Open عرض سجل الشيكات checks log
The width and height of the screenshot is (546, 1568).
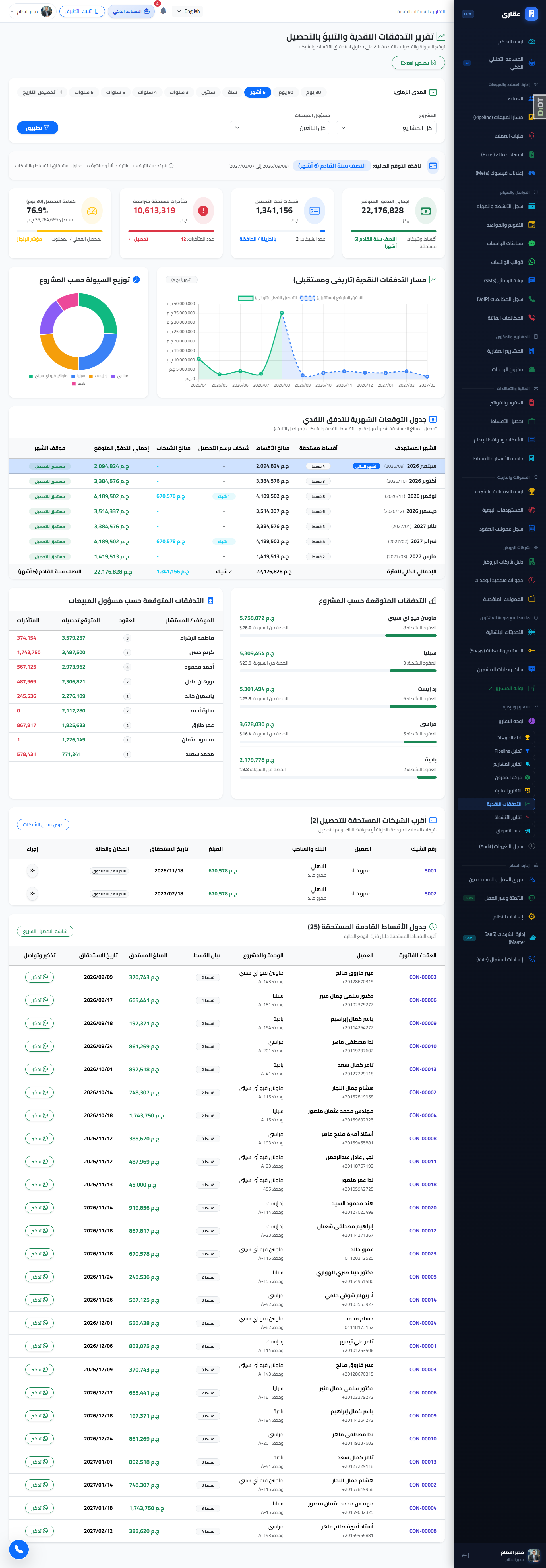click(x=43, y=824)
